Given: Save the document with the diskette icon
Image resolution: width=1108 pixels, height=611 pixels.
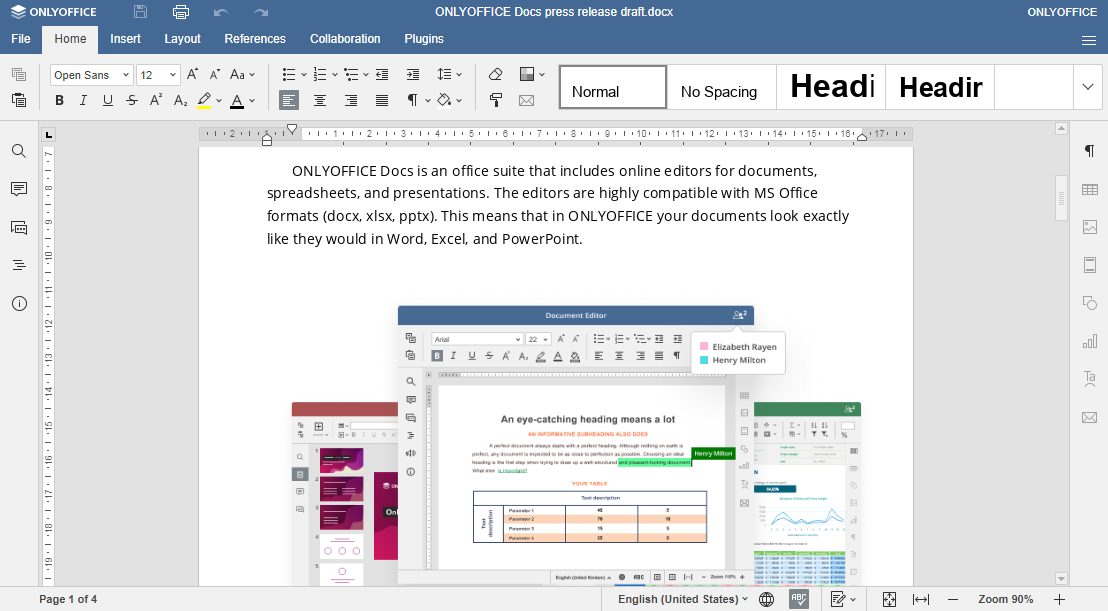Looking at the screenshot, I should 141,12.
